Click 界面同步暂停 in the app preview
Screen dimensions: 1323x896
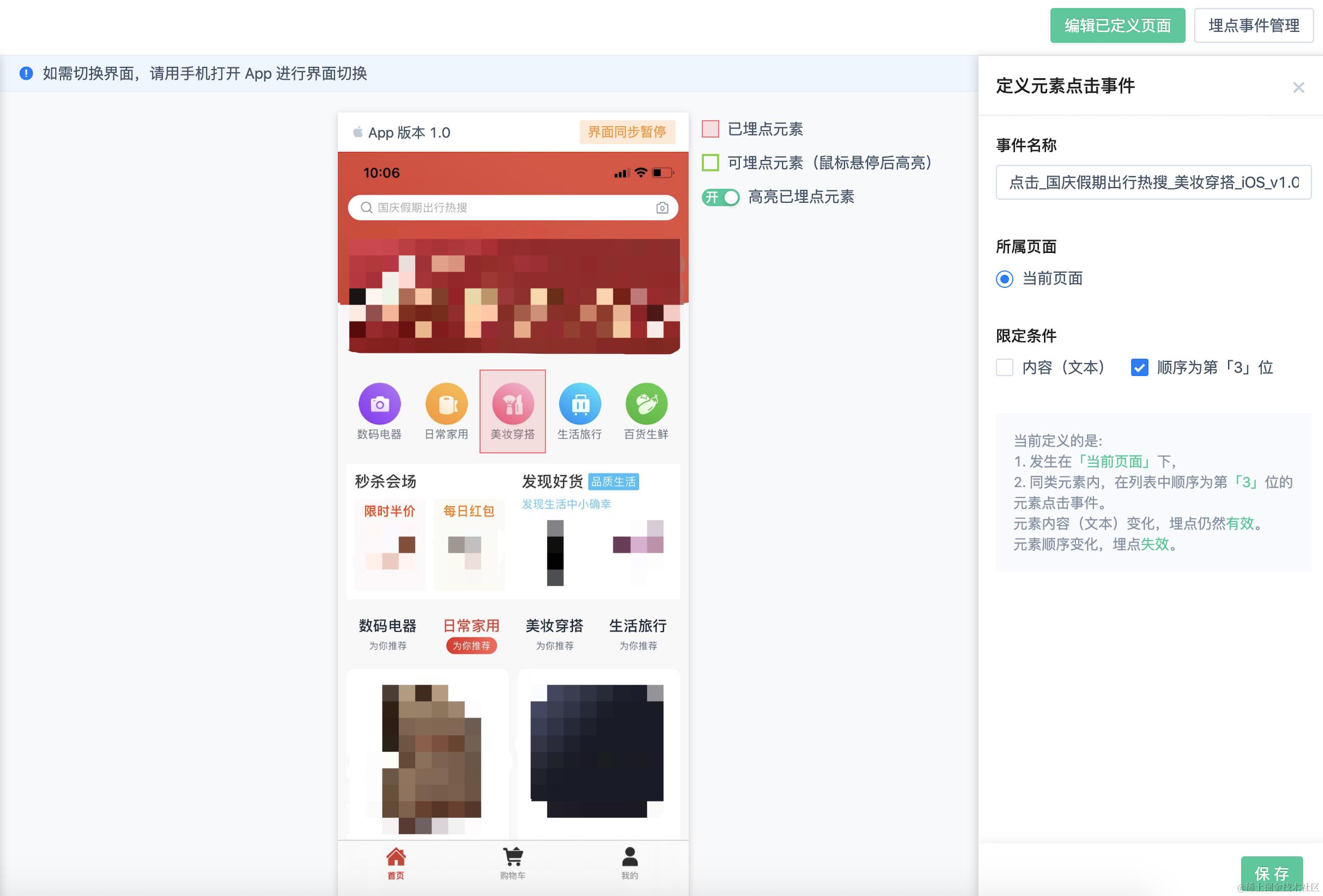[x=627, y=132]
